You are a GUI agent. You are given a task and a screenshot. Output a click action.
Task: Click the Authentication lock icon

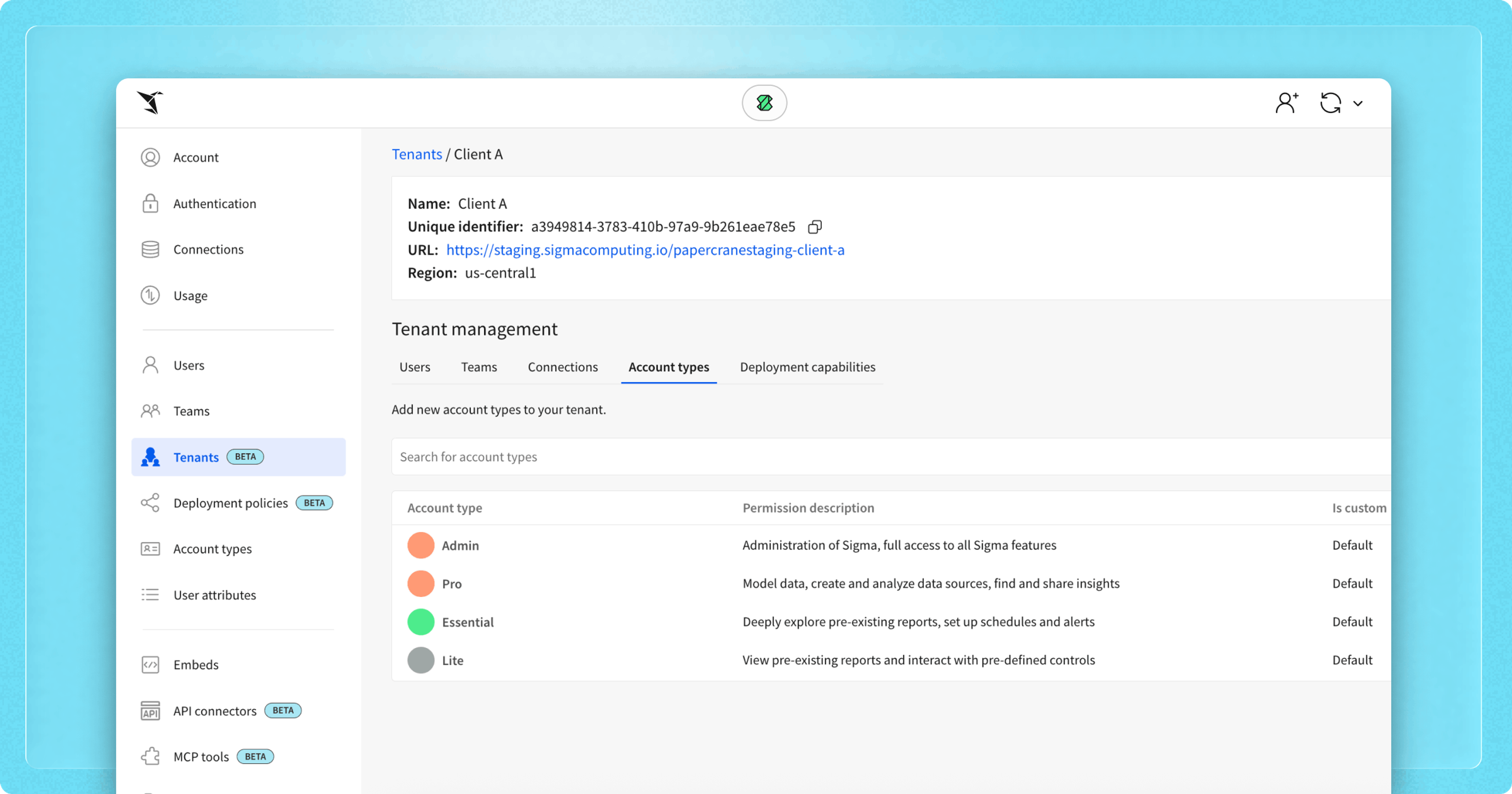point(150,203)
